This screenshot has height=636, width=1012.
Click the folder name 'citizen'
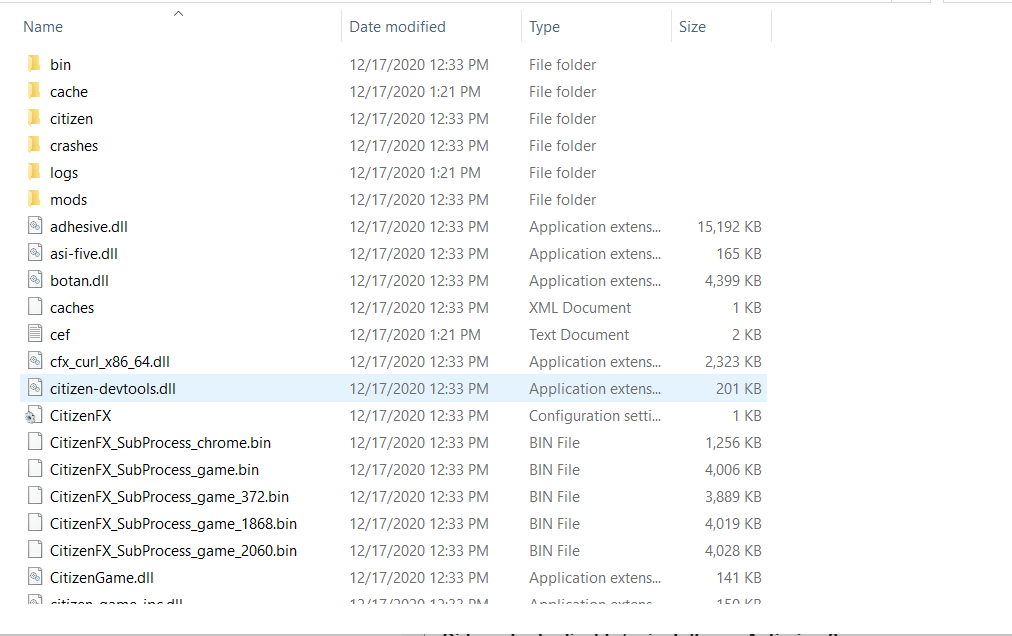click(72, 119)
